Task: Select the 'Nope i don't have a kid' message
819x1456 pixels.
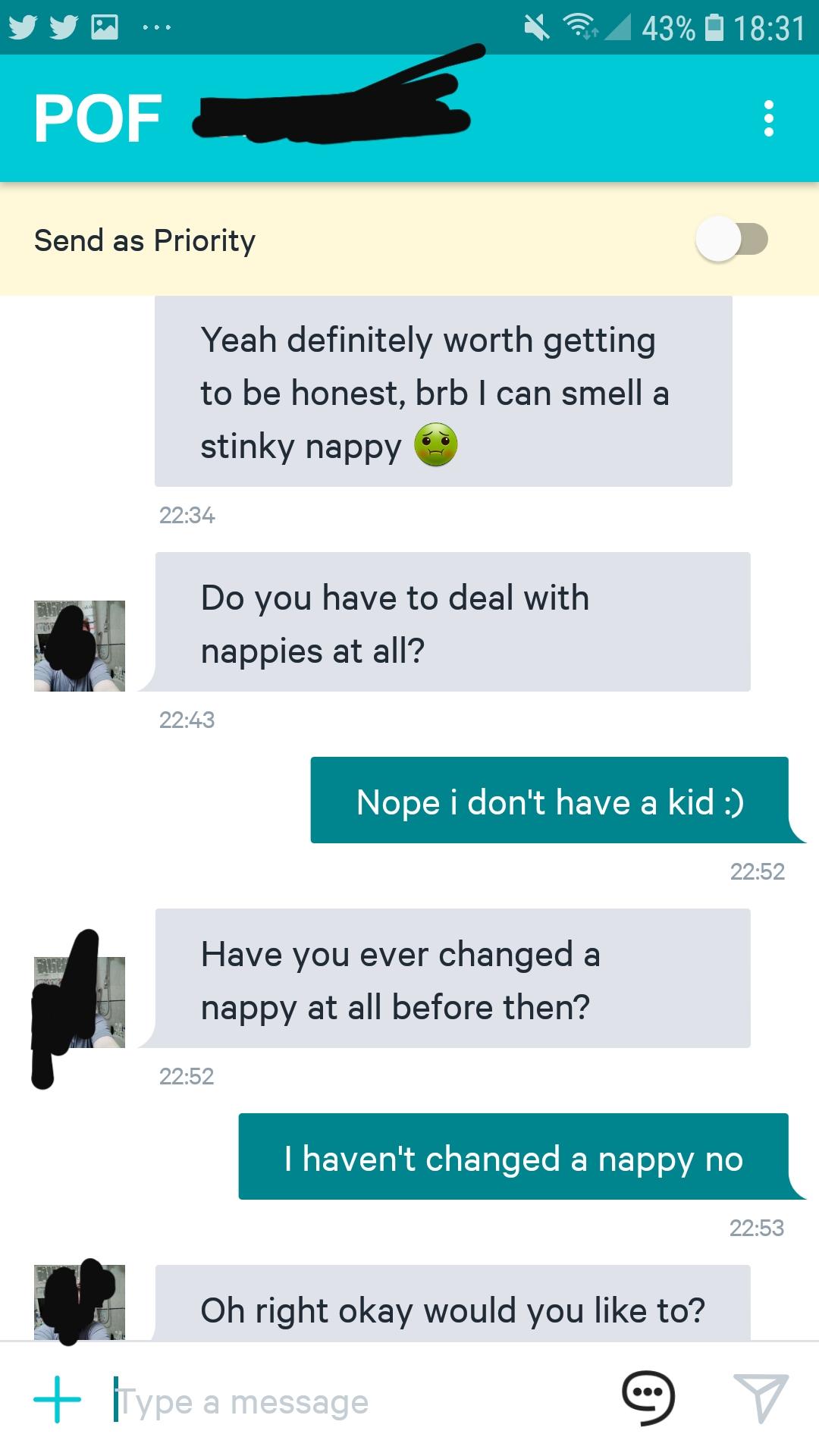Action: [x=550, y=800]
